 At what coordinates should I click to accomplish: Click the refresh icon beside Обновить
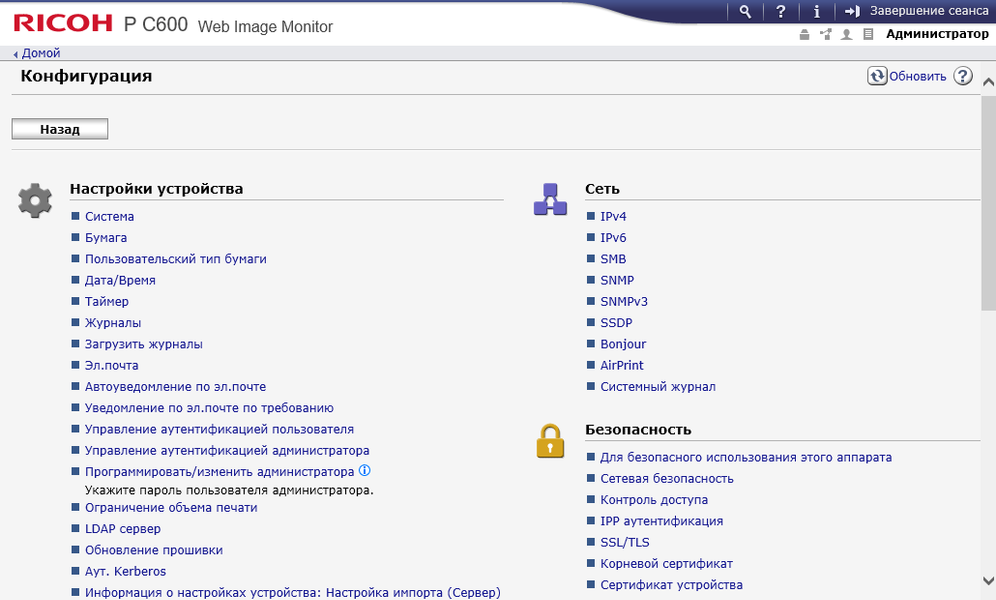click(877, 76)
